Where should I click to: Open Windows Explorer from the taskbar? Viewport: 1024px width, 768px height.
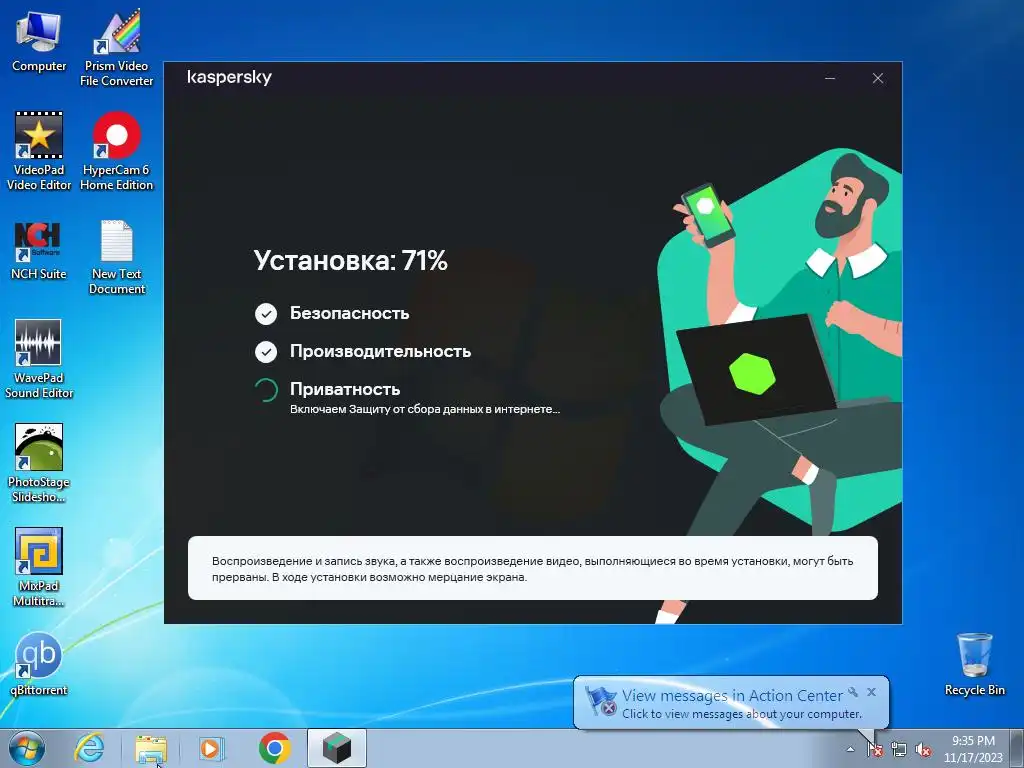151,748
